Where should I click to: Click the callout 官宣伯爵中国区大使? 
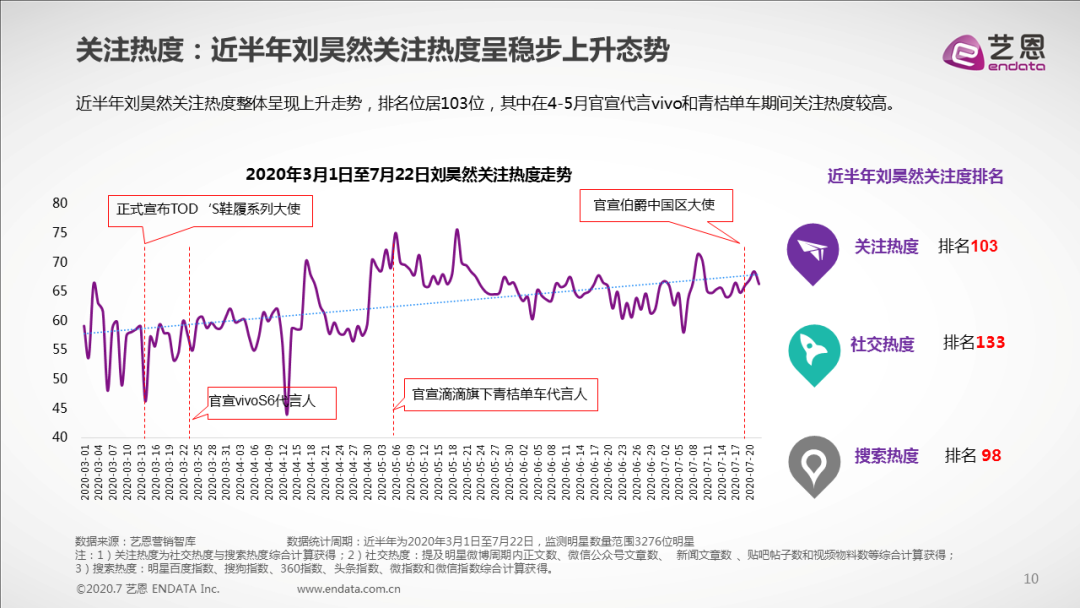(x=656, y=205)
